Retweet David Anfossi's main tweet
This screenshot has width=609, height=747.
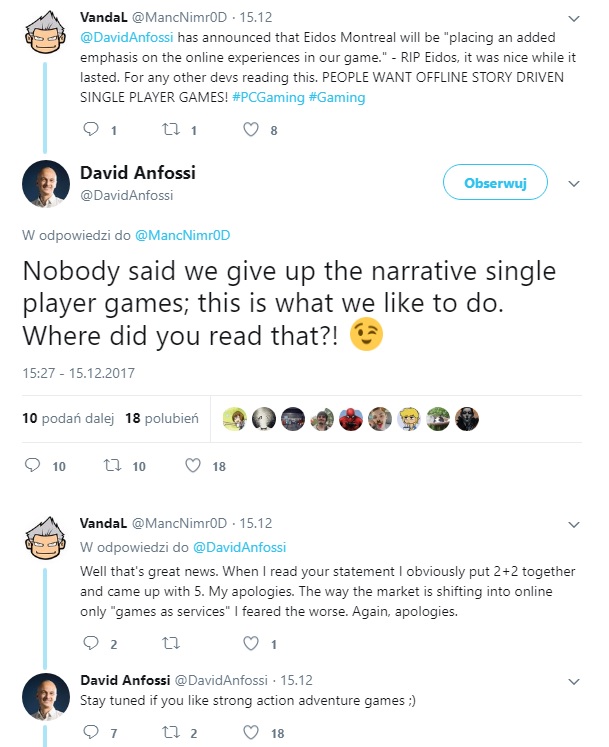[111, 466]
